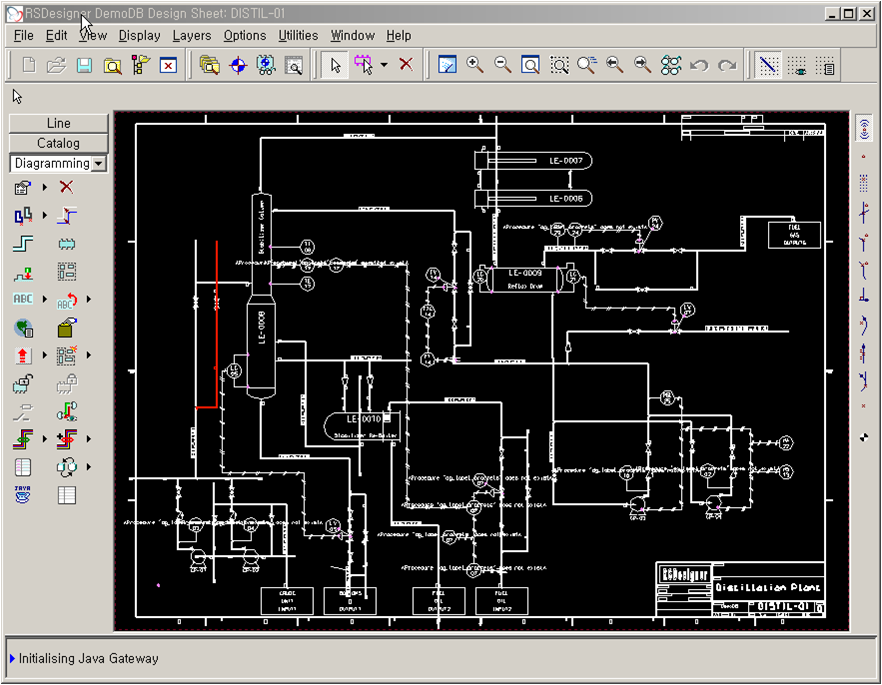Toggle the dotted grid snap icon in right toolbar
The image size is (882, 685).
click(x=864, y=183)
